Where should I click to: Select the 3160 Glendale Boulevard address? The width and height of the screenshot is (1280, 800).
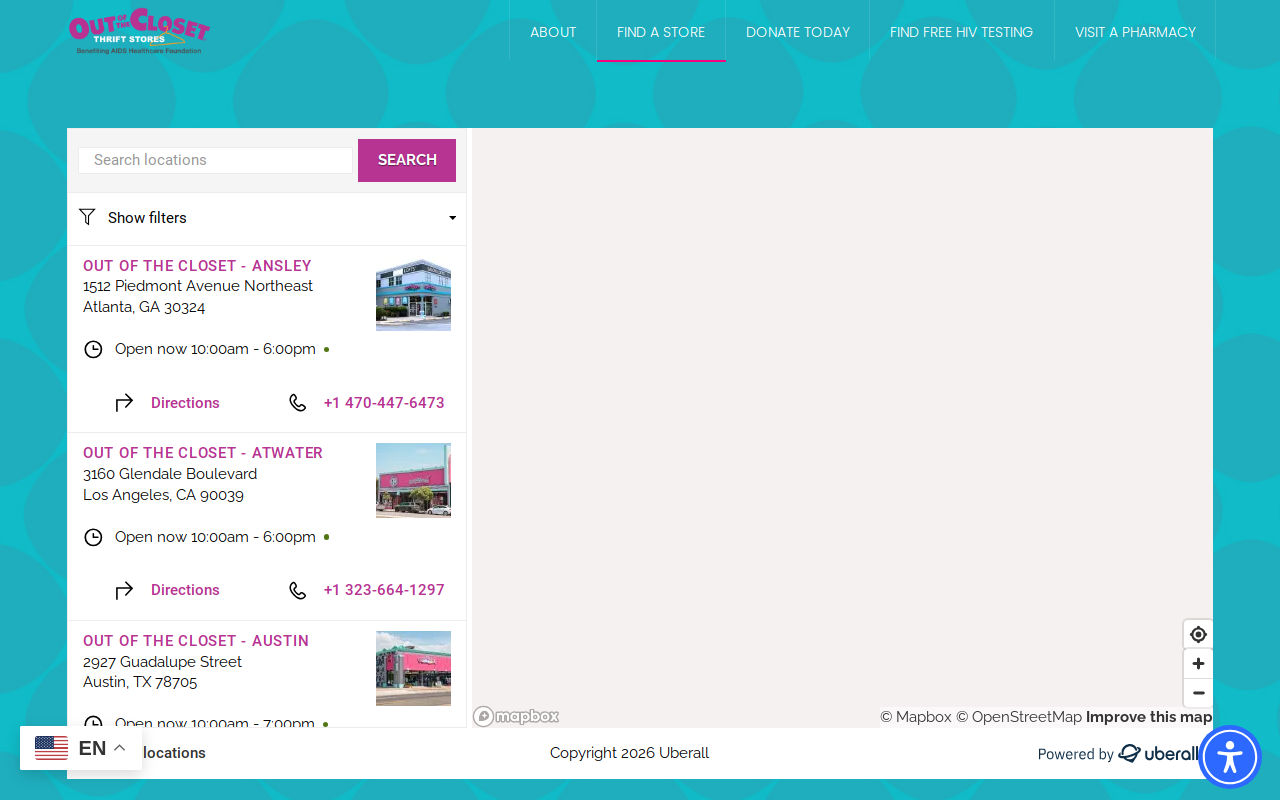pyautogui.click(x=170, y=474)
